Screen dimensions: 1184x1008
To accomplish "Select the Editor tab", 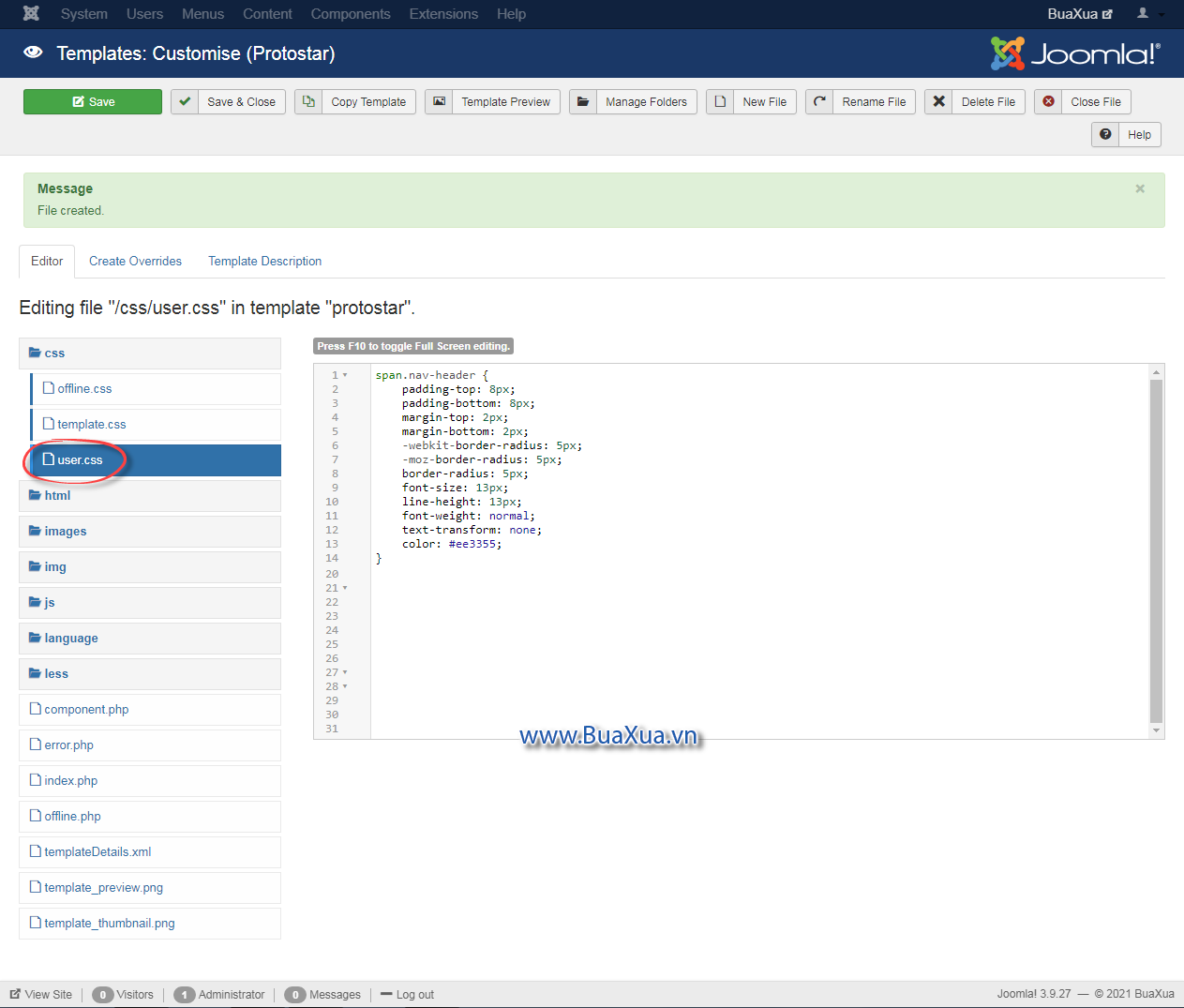I will tap(47, 262).
